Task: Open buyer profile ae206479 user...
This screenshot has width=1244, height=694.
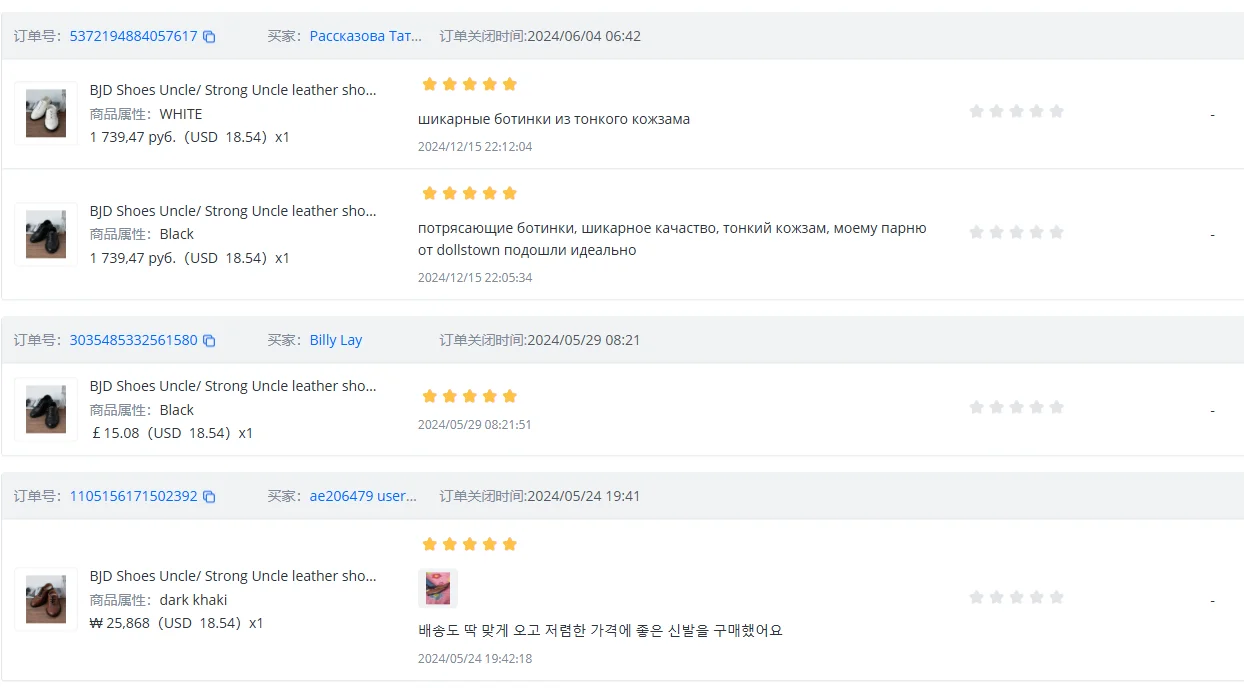Action: tap(363, 496)
